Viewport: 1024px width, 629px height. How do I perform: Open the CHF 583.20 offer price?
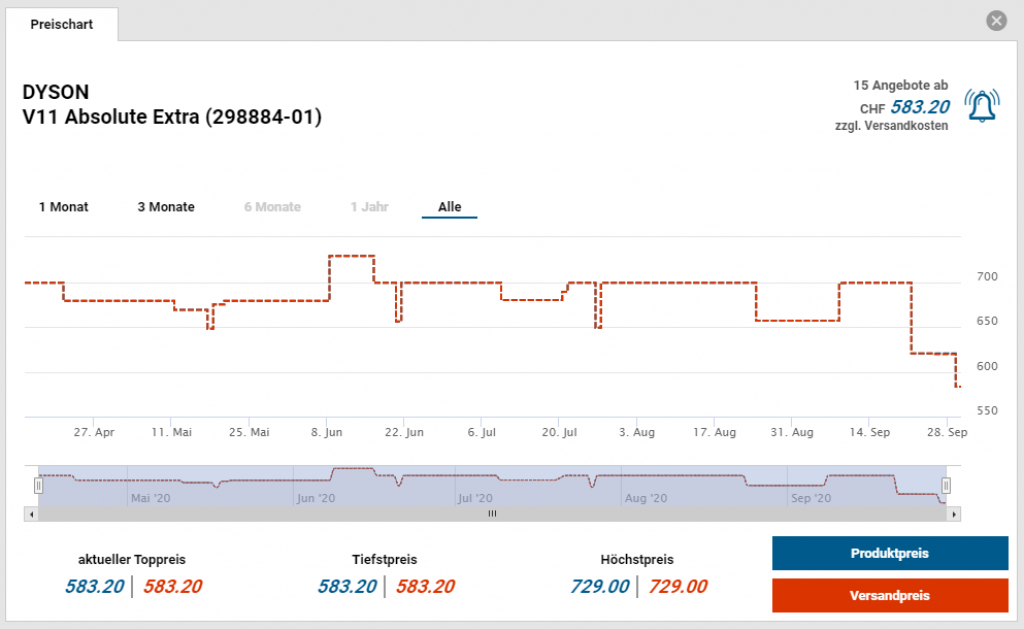tap(920, 107)
